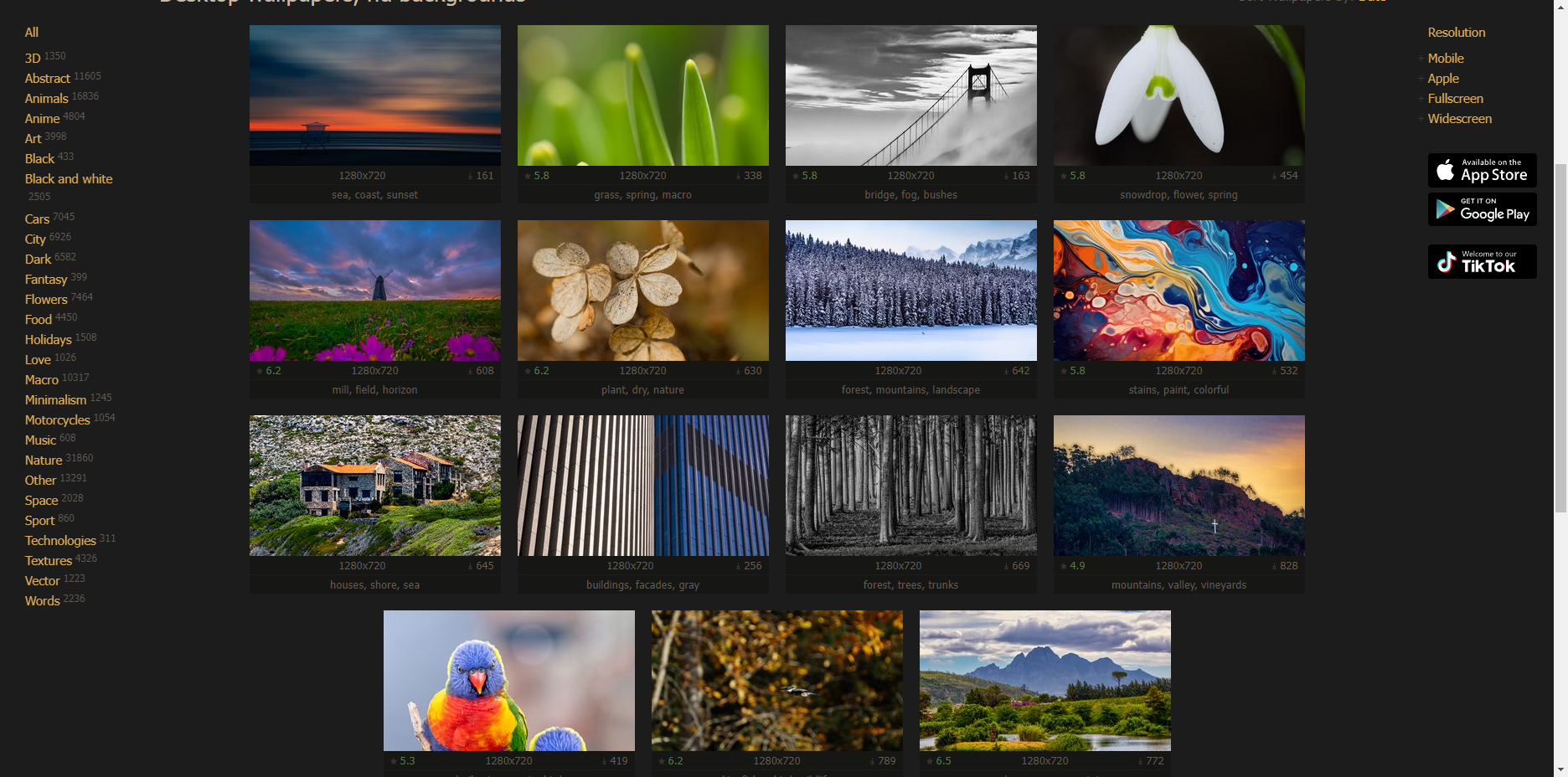This screenshot has width=1568, height=777.
Task: Go to the Animals category
Action: tap(47, 99)
